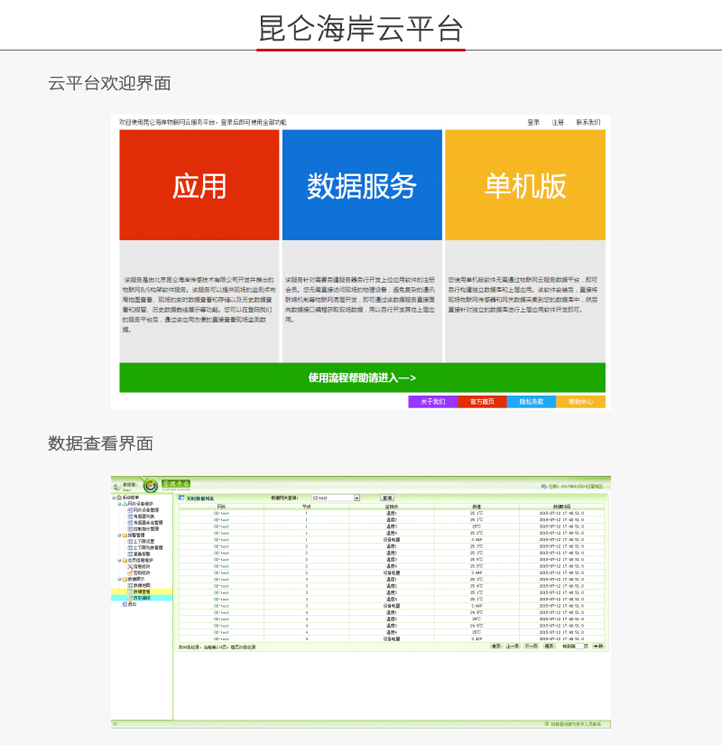Click the 退出 item at the tree bottom

click(129, 604)
